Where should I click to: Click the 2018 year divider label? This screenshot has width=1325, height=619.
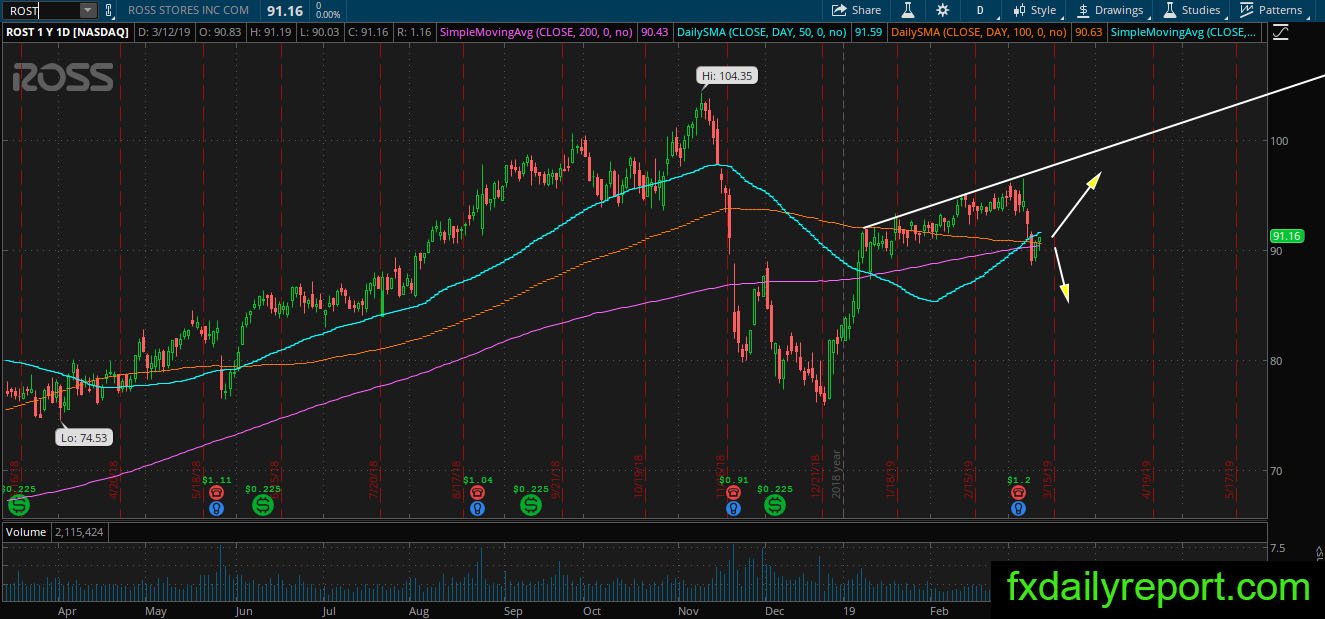[x=838, y=475]
